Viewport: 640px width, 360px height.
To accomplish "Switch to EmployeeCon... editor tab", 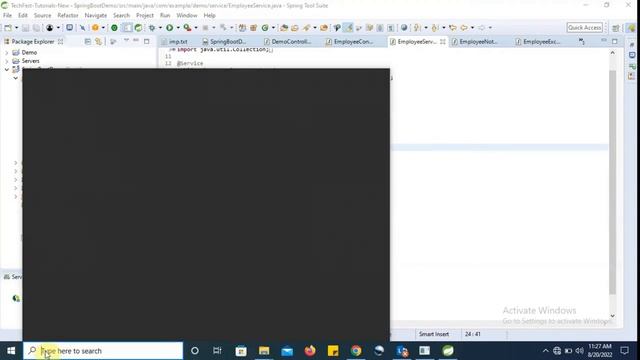I will point(353,42).
